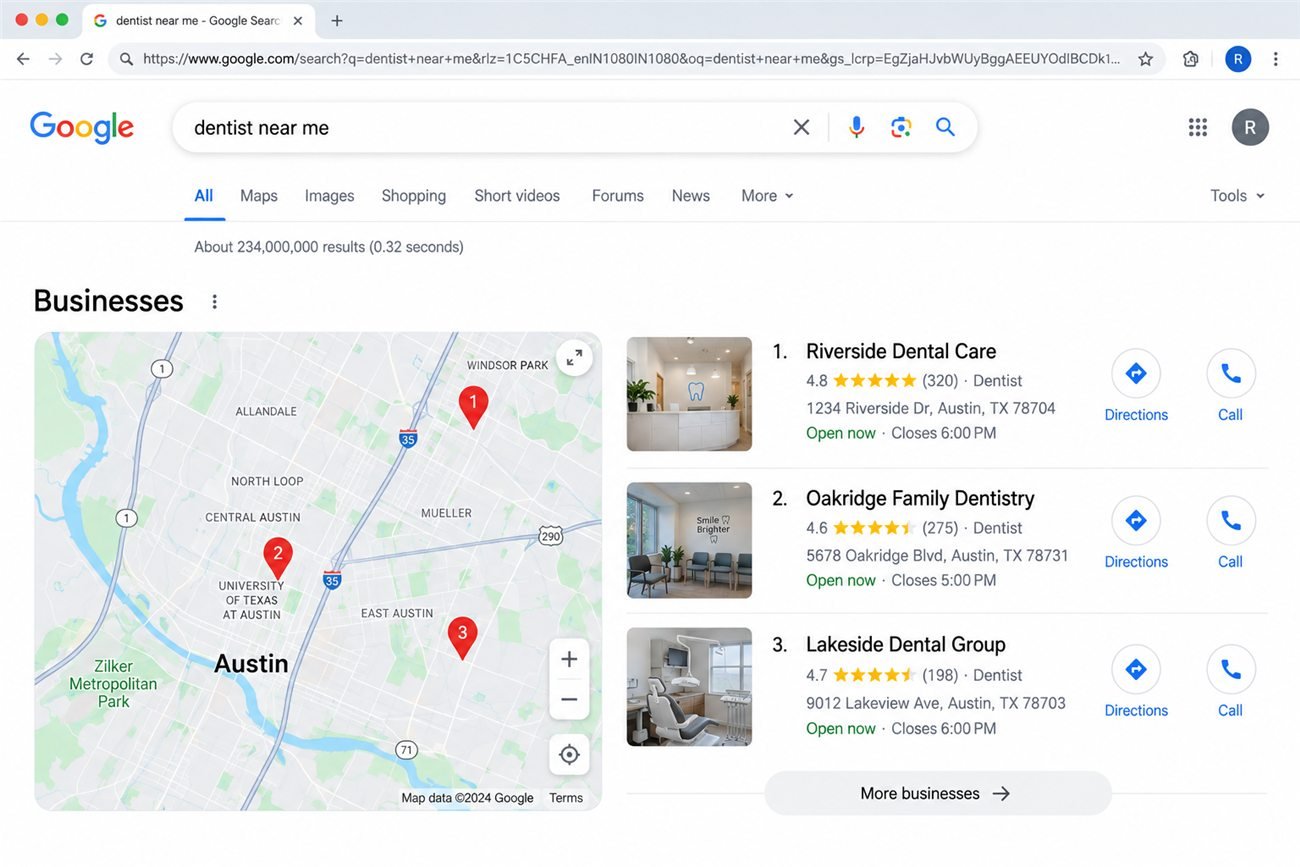Switch to the Forums tab
The image size is (1300, 867).
(x=618, y=196)
